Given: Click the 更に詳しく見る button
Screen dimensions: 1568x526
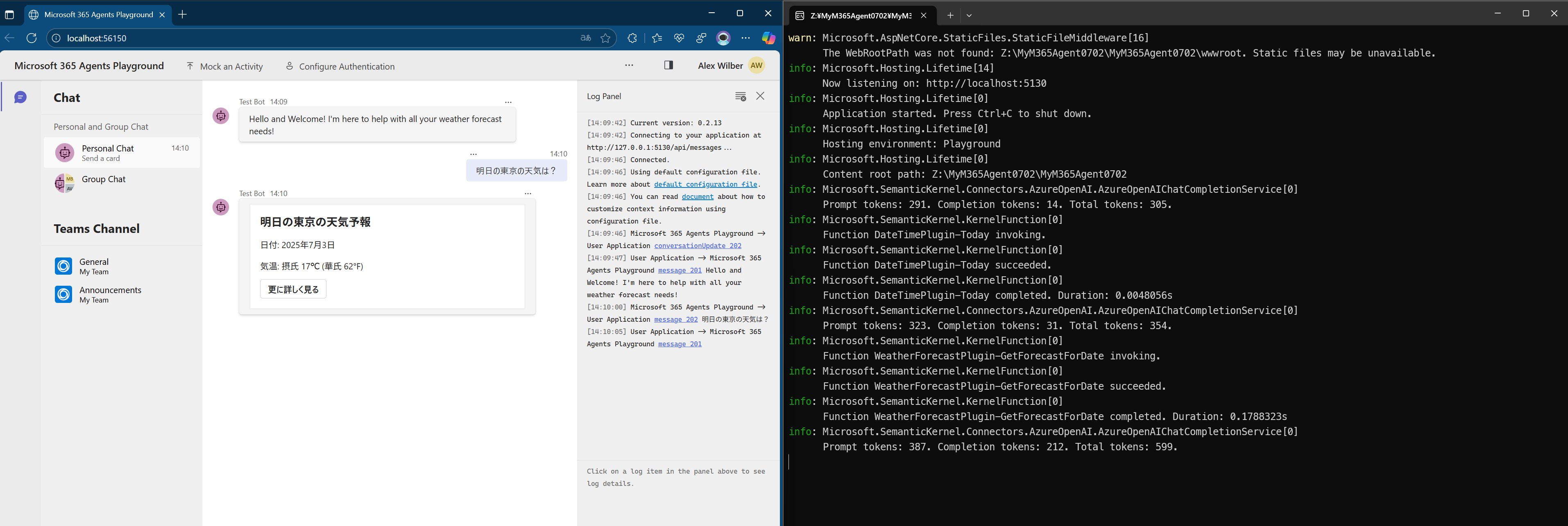Looking at the screenshot, I should coord(293,289).
